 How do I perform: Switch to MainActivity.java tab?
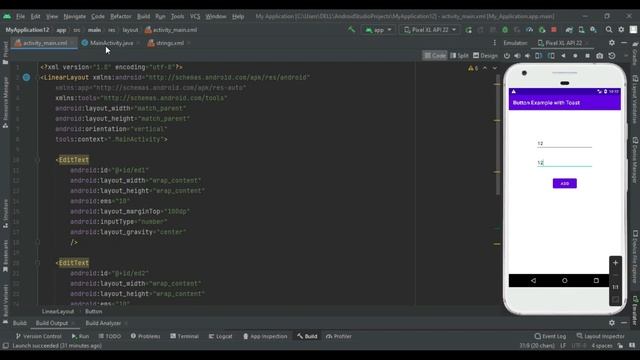(x=111, y=43)
